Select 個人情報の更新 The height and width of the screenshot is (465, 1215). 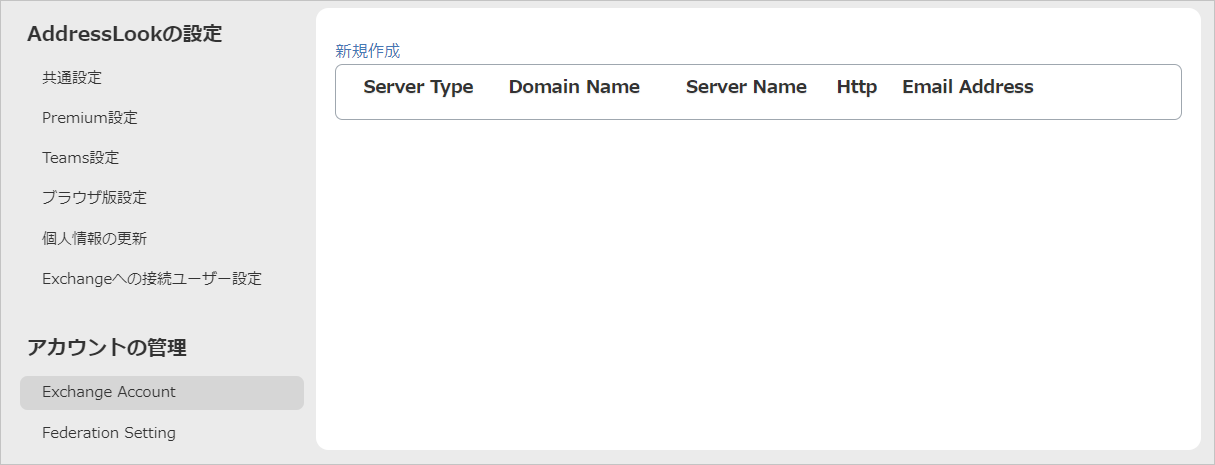point(95,238)
